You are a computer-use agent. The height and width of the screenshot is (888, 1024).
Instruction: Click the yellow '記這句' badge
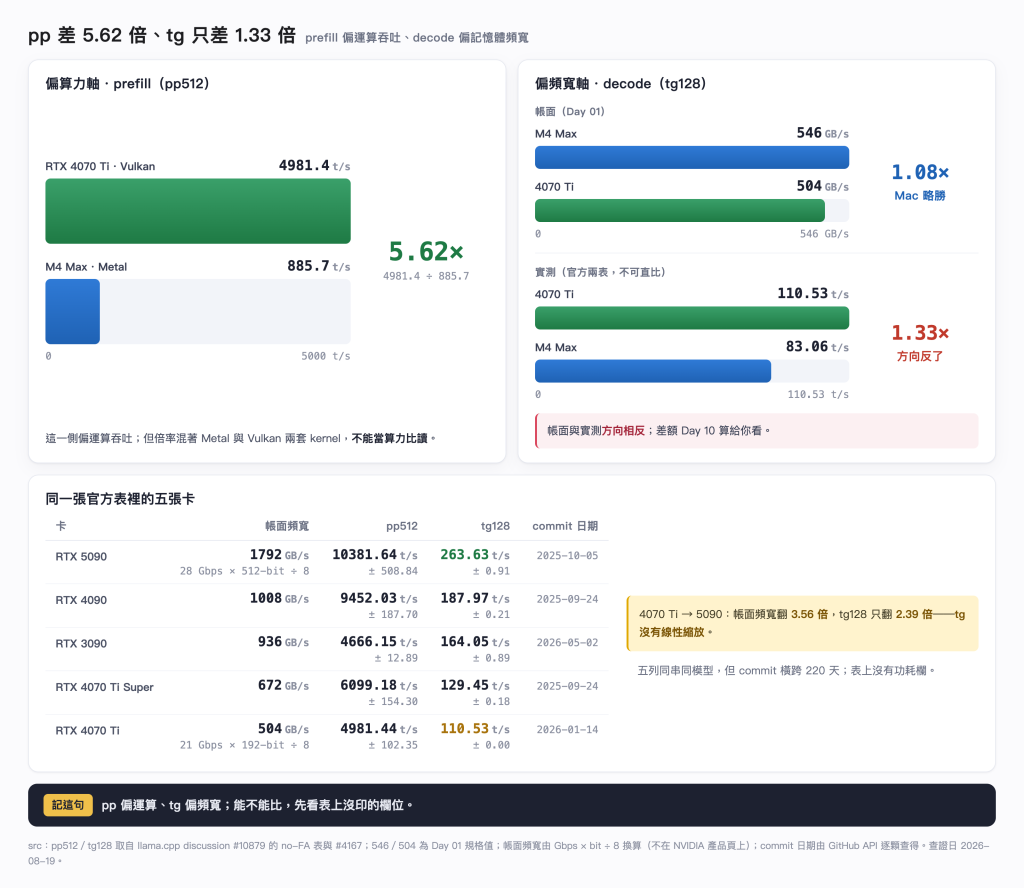click(68, 805)
